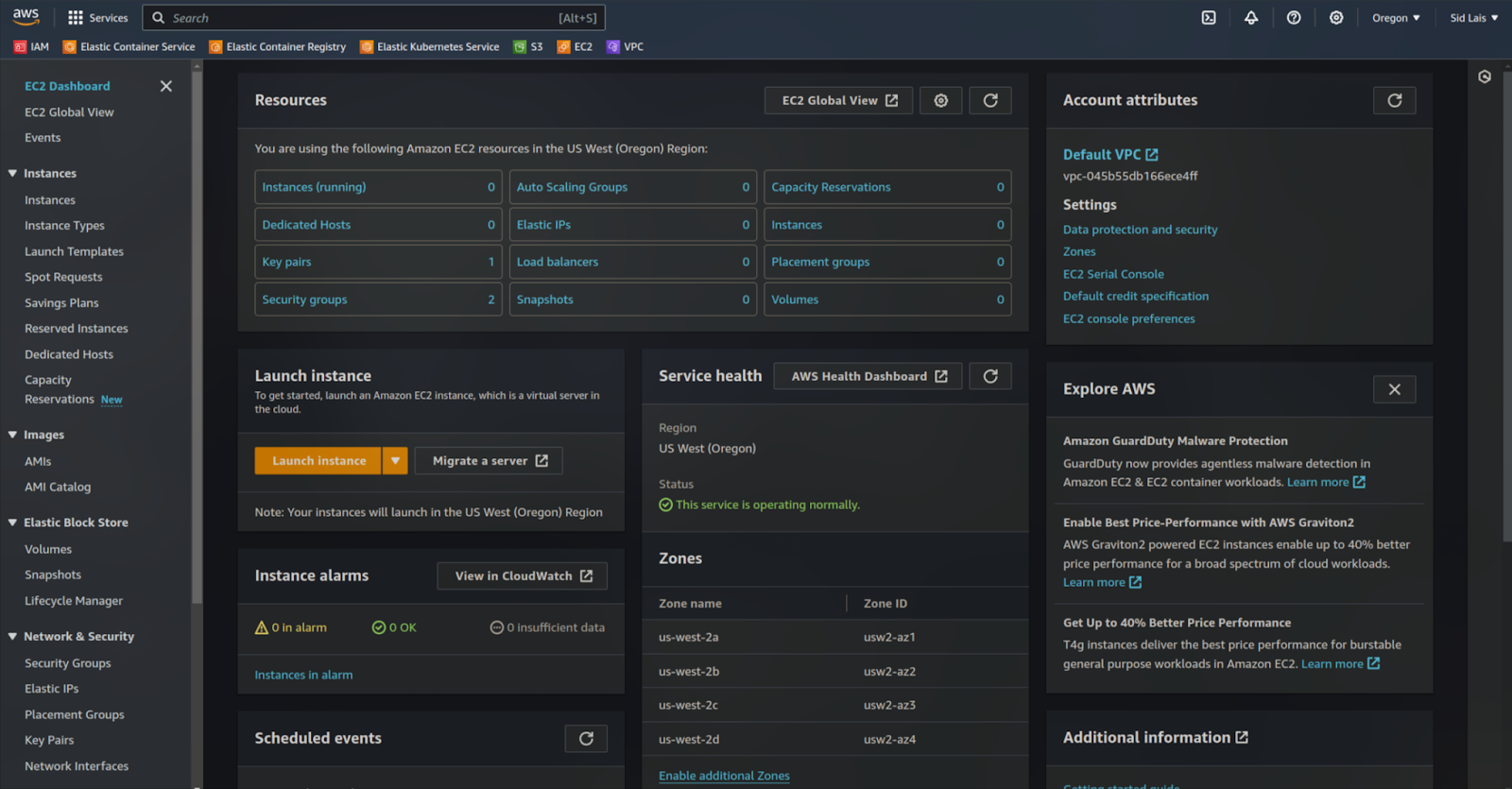Open the S3 favorite shortcut
Image resolution: width=1512 pixels, height=789 pixels.
528,46
